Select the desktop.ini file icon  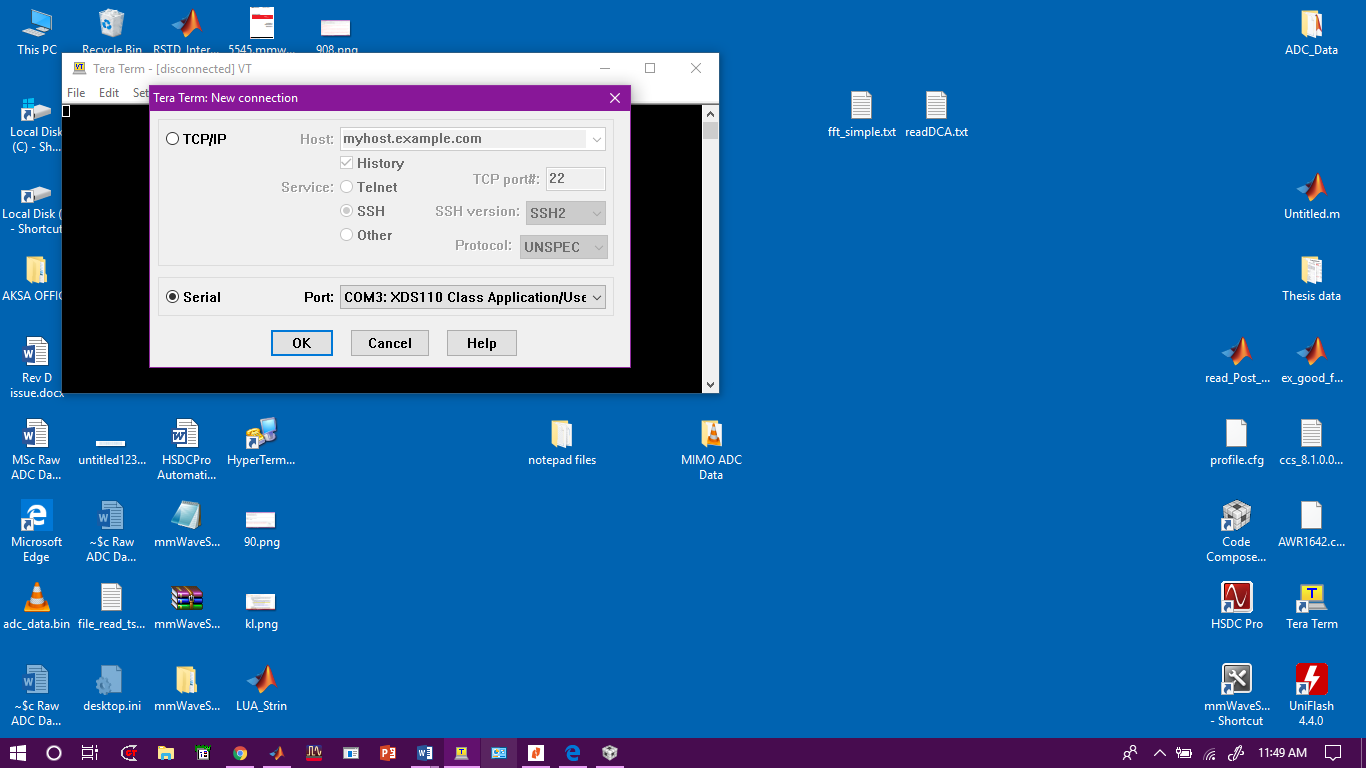111,688
